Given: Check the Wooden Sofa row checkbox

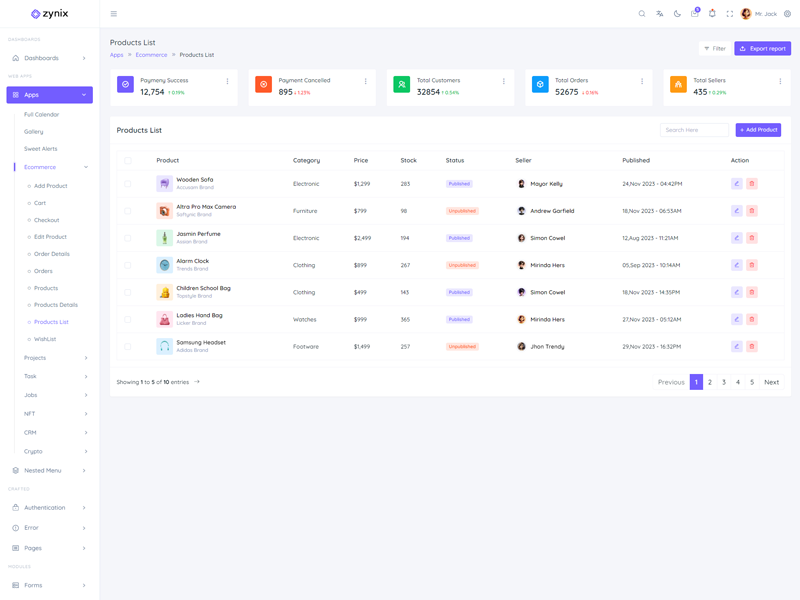Looking at the screenshot, I should point(128,184).
